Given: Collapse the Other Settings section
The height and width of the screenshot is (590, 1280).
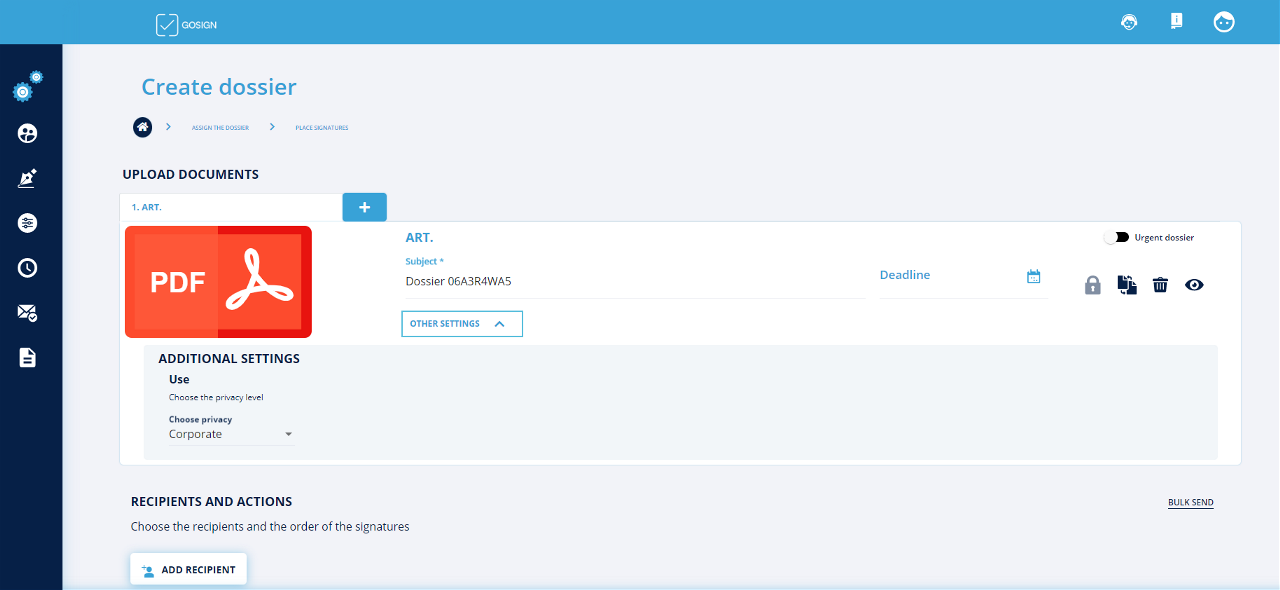Looking at the screenshot, I should 461,324.
